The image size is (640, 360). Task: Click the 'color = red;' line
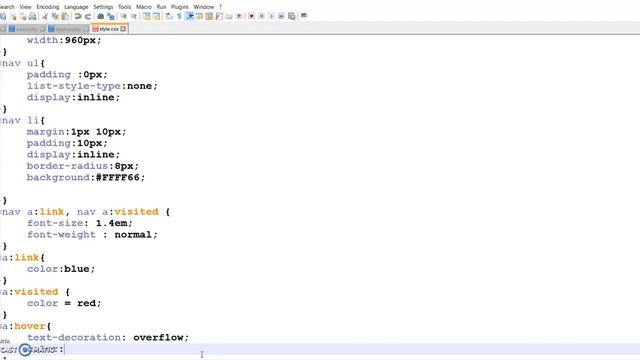click(x=64, y=303)
